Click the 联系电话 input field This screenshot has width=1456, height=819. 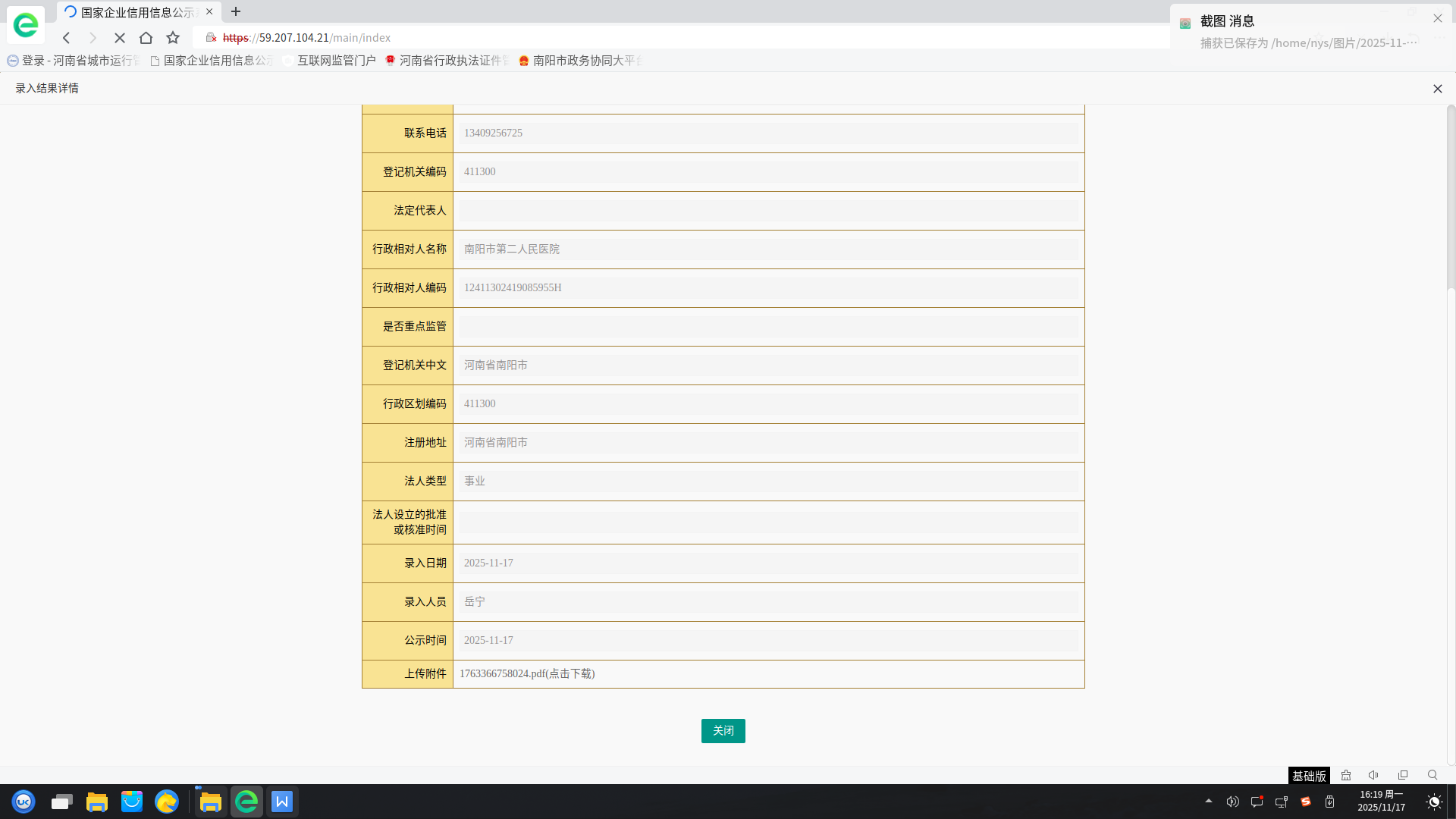768,133
